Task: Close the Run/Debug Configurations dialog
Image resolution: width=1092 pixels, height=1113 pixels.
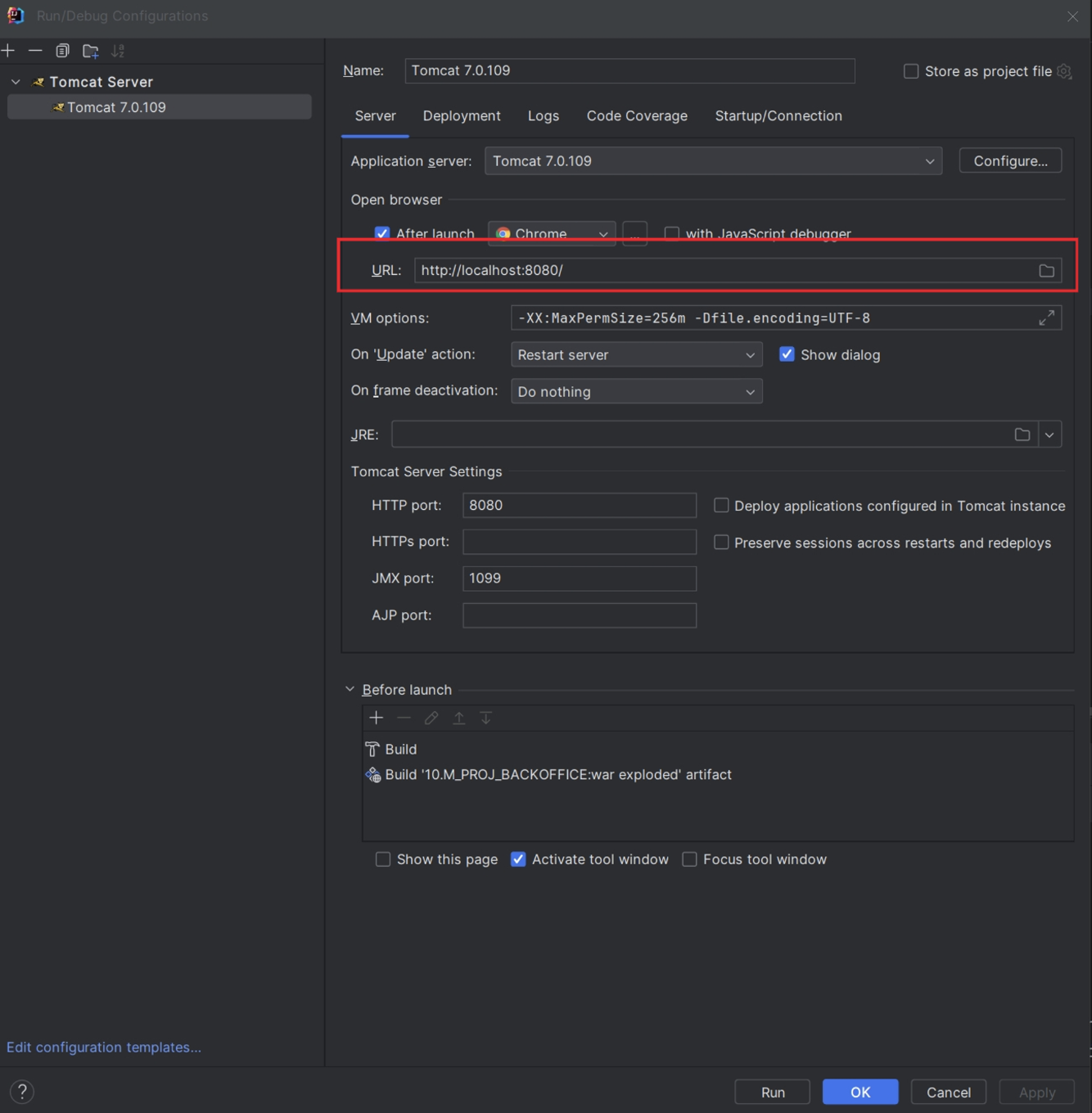Action: 1072,16
